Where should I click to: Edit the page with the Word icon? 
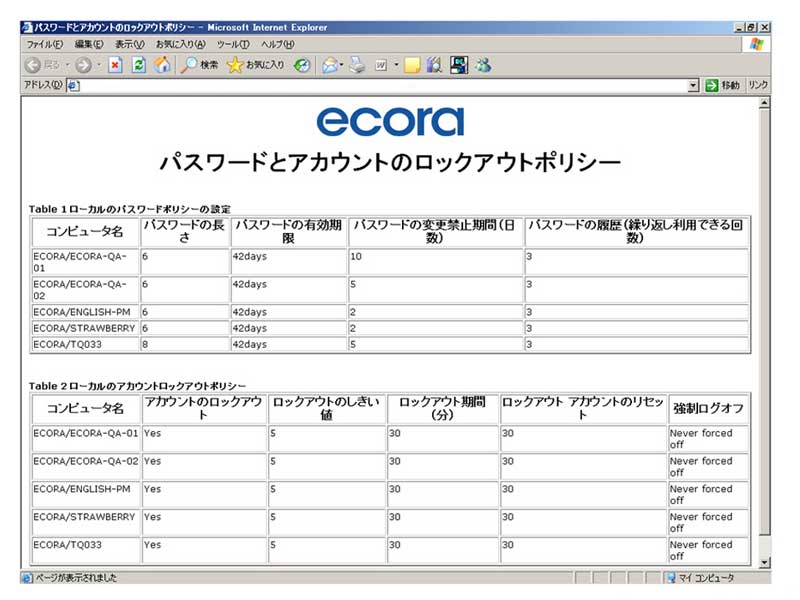click(381, 65)
